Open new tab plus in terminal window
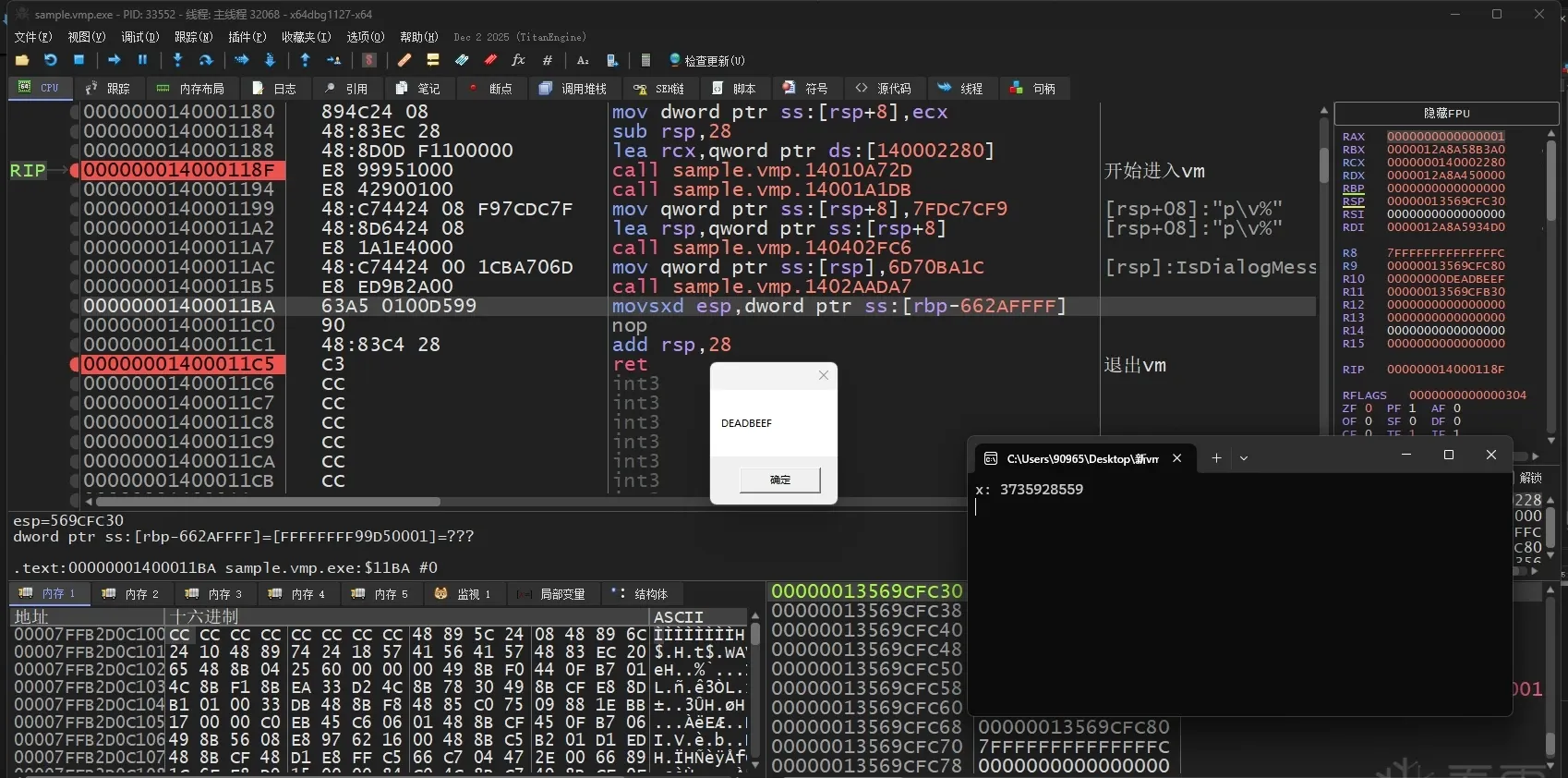Image resolution: width=1568 pixels, height=778 pixels. click(1216, 458)
